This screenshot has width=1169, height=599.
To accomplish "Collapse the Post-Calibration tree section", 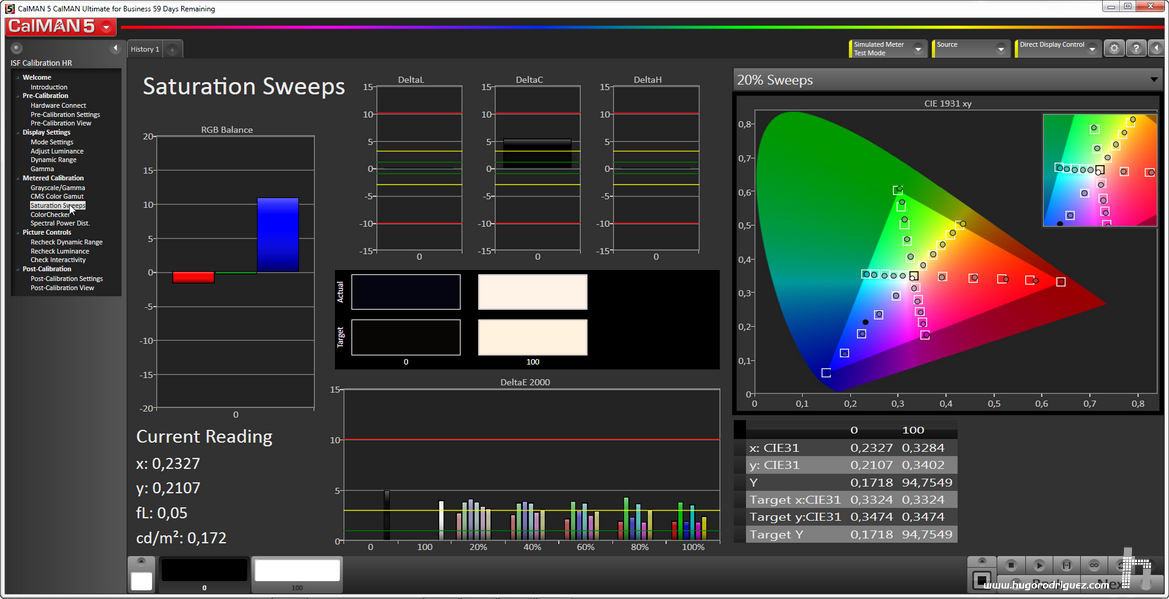I will pyautogui.click(x=17, y=269).
